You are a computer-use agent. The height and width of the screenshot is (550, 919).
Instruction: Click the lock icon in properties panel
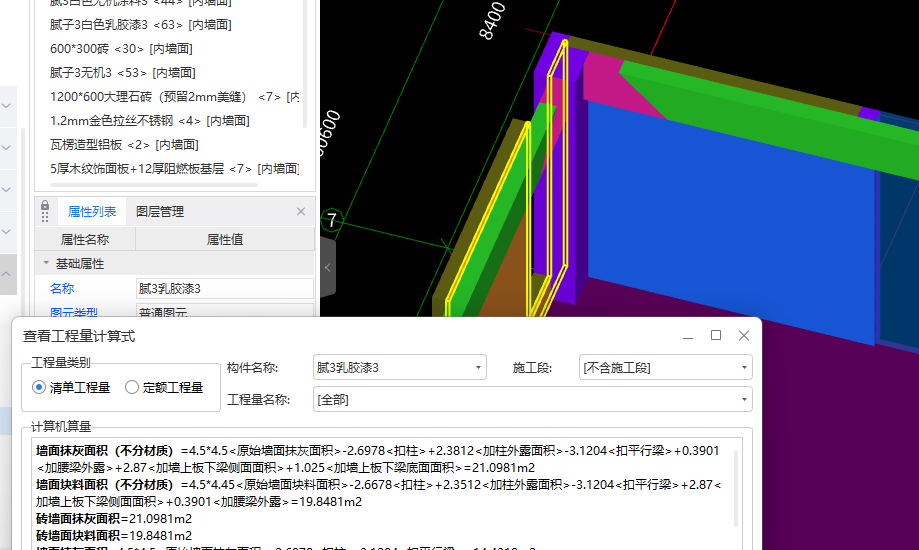(x=45, y=206)
